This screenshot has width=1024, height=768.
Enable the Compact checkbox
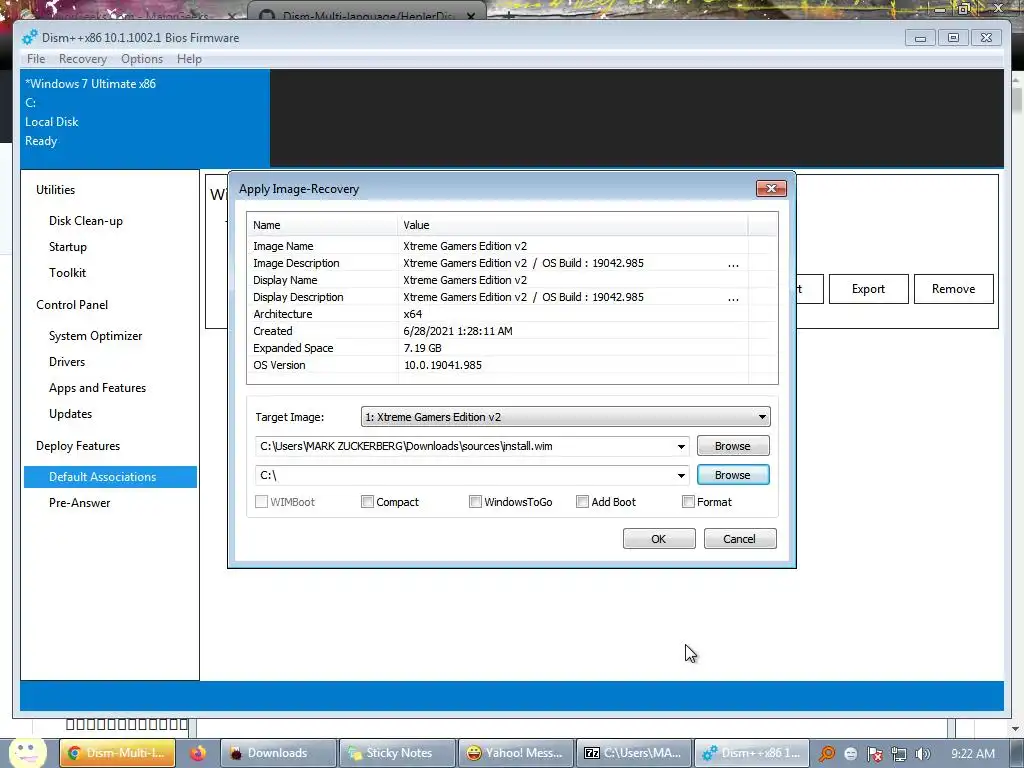coord(367,502)
